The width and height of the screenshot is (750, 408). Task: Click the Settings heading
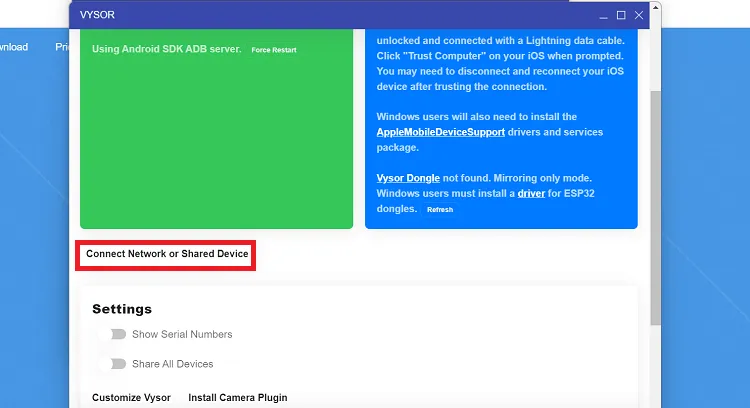coord(122,309)
